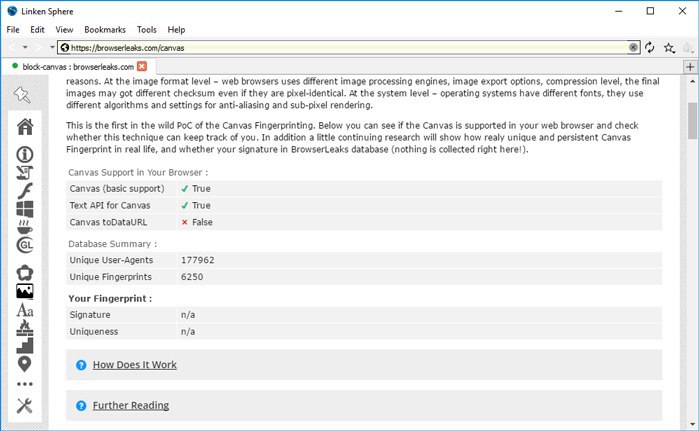Viewport: 699px width, 431px height.
Task: Click the 'Canvas toDataURL' row label
Action: (x=108, y=222)
